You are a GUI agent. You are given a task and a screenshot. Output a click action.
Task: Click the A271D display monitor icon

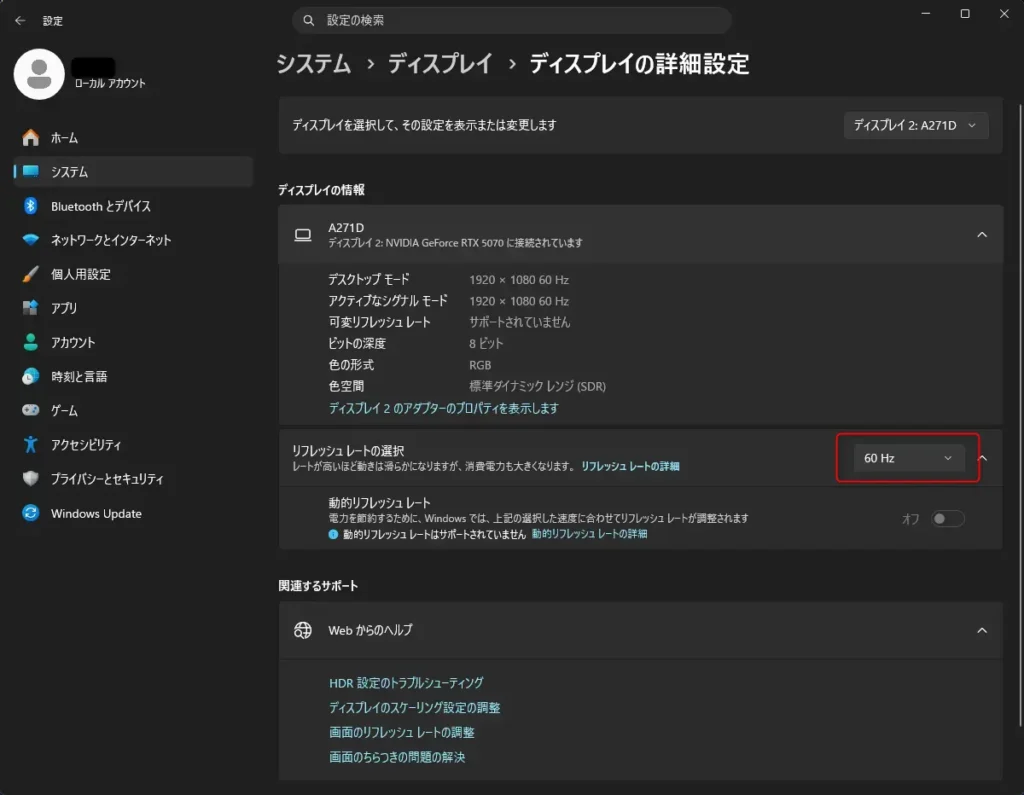click(x=302, y=235)
